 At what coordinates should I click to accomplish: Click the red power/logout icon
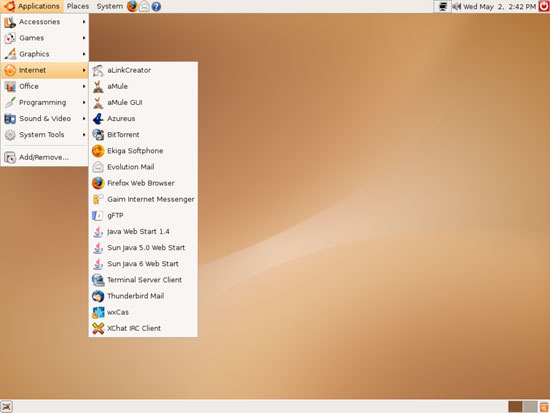pos(544,6)
